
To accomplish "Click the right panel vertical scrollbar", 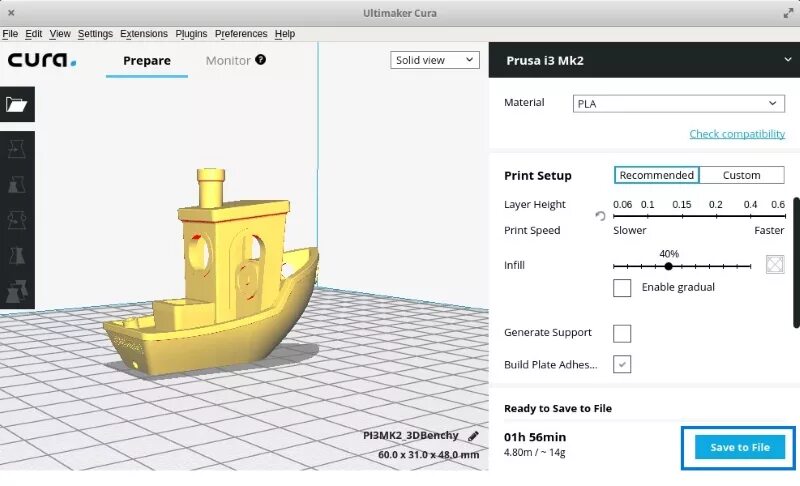I will tap(796, 263).
